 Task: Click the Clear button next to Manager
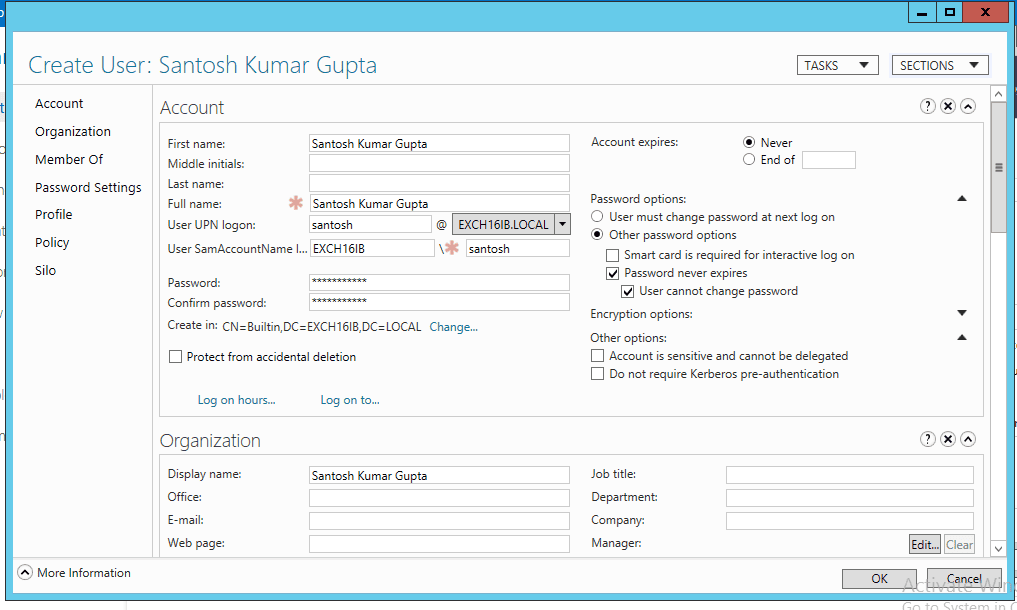(x=959, y=544)
